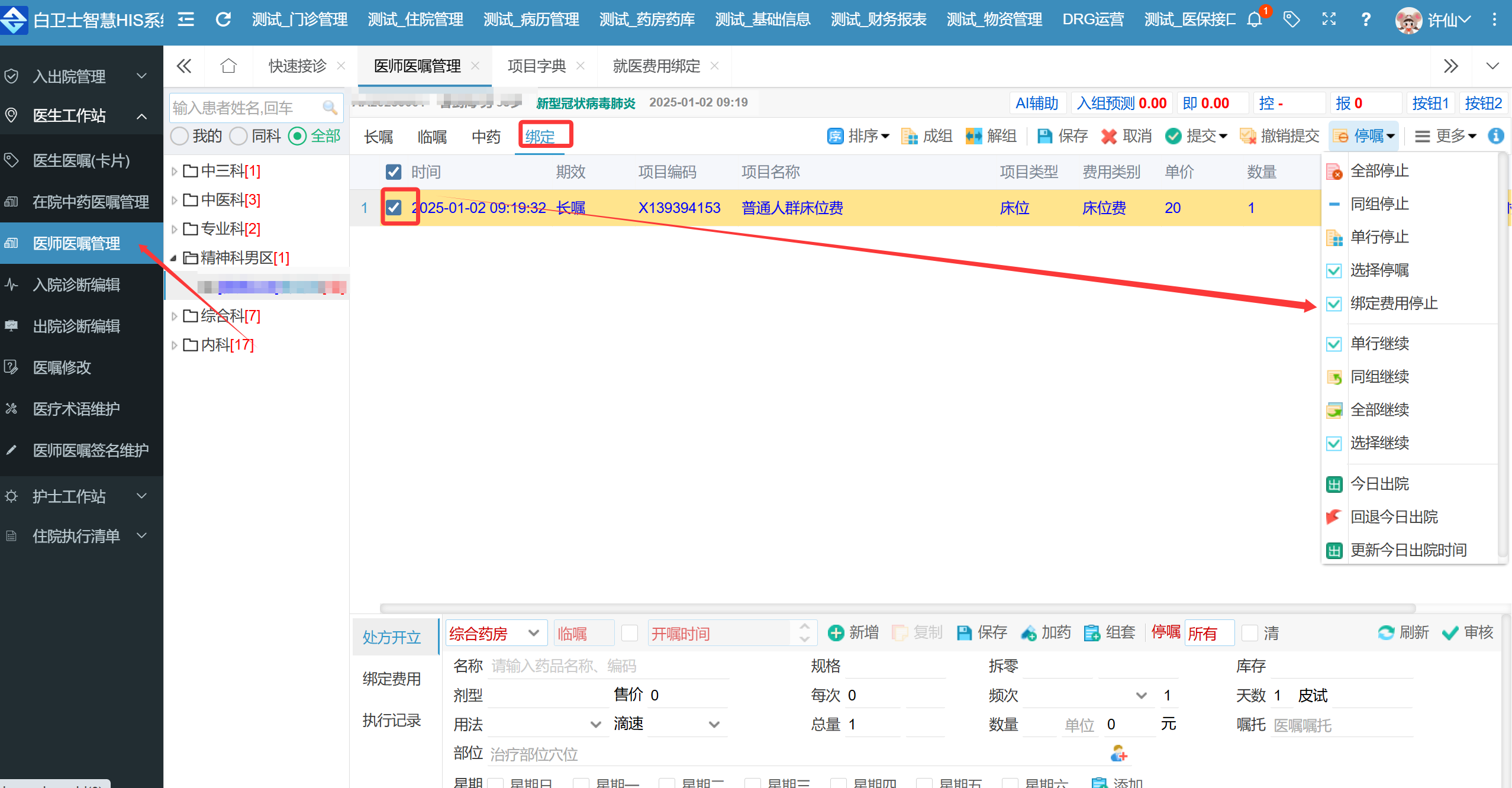Image resolution: width=1512 pixels, height=788 pixels.
Task: Click the fullscreen toggle icon
Action: (1329, 20)
